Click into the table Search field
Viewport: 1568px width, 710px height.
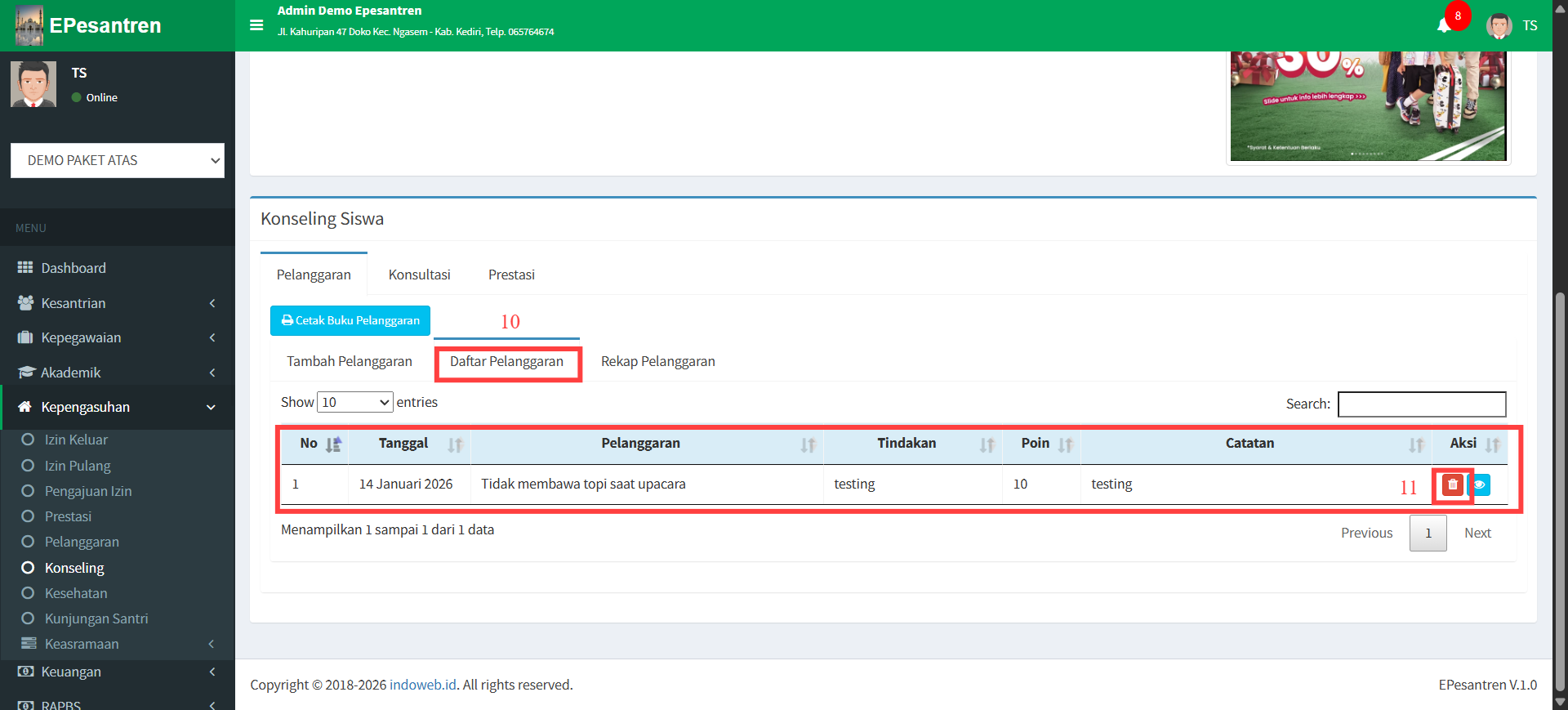(1421, 404)
